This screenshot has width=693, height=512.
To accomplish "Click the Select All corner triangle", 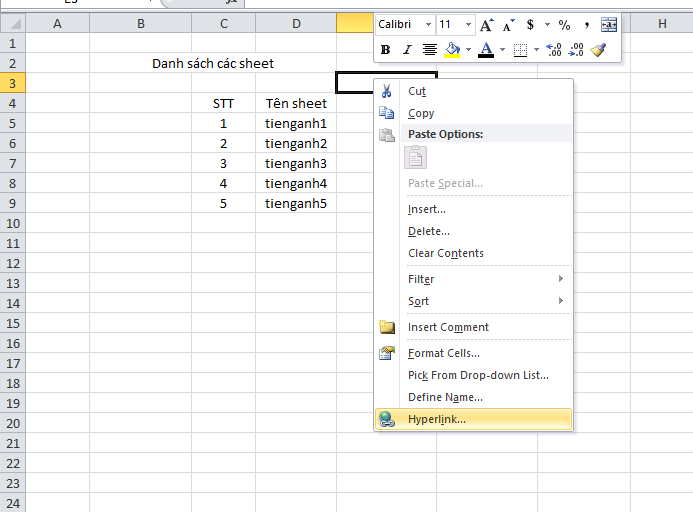I will 13,23.
